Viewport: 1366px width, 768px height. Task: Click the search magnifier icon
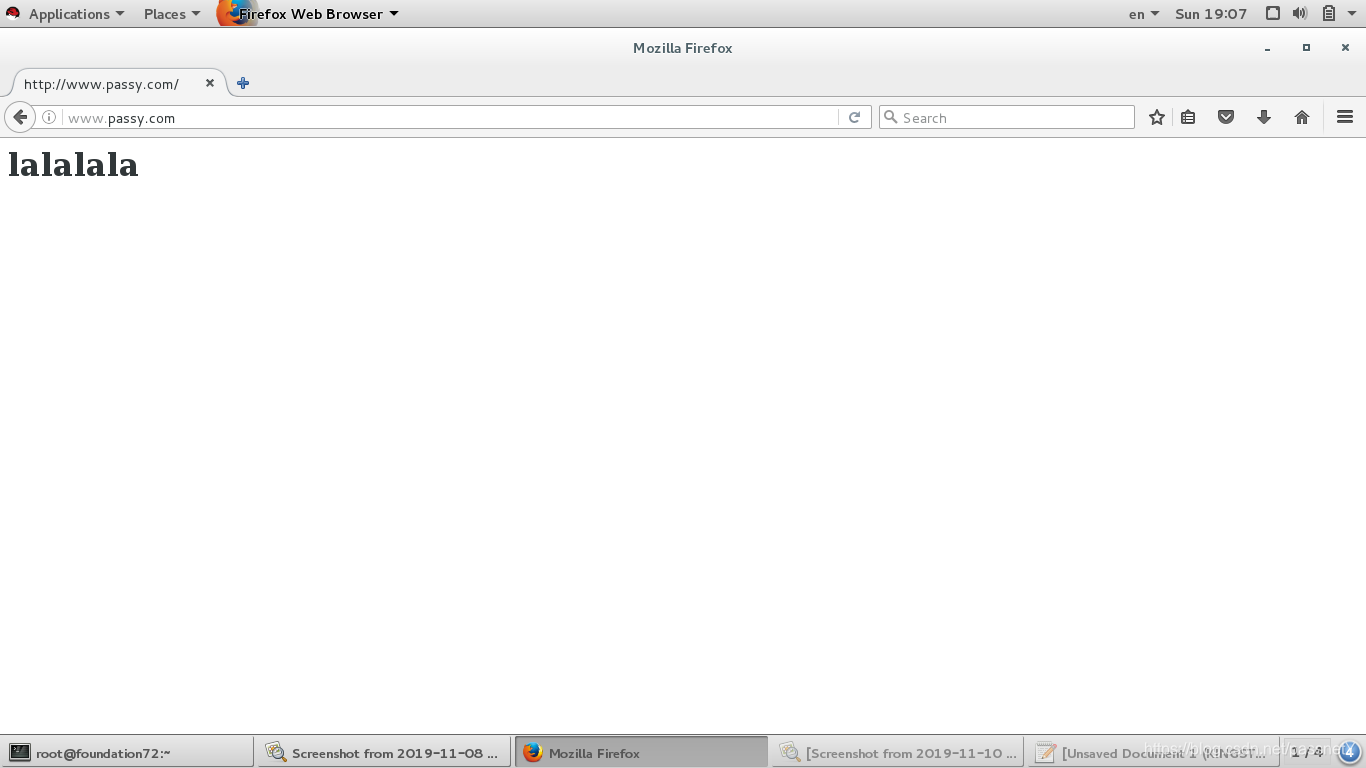click(x=890, y=117)
